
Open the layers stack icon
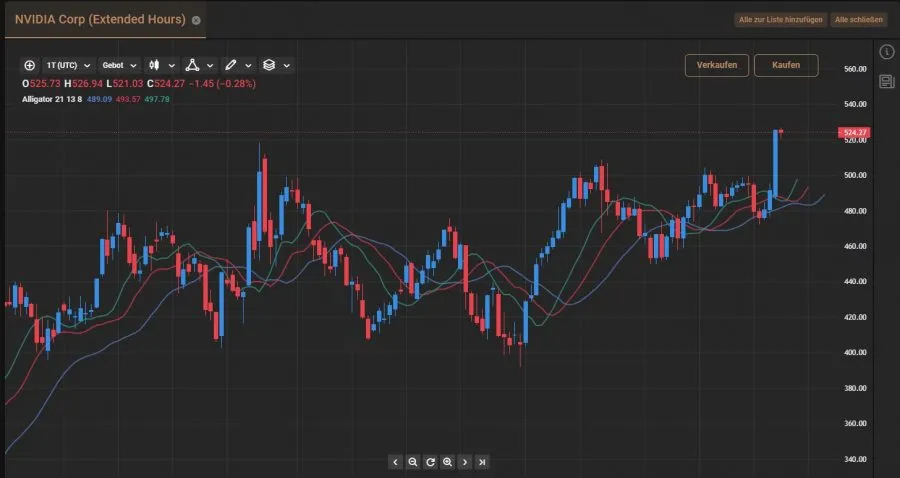click(269, 65)
